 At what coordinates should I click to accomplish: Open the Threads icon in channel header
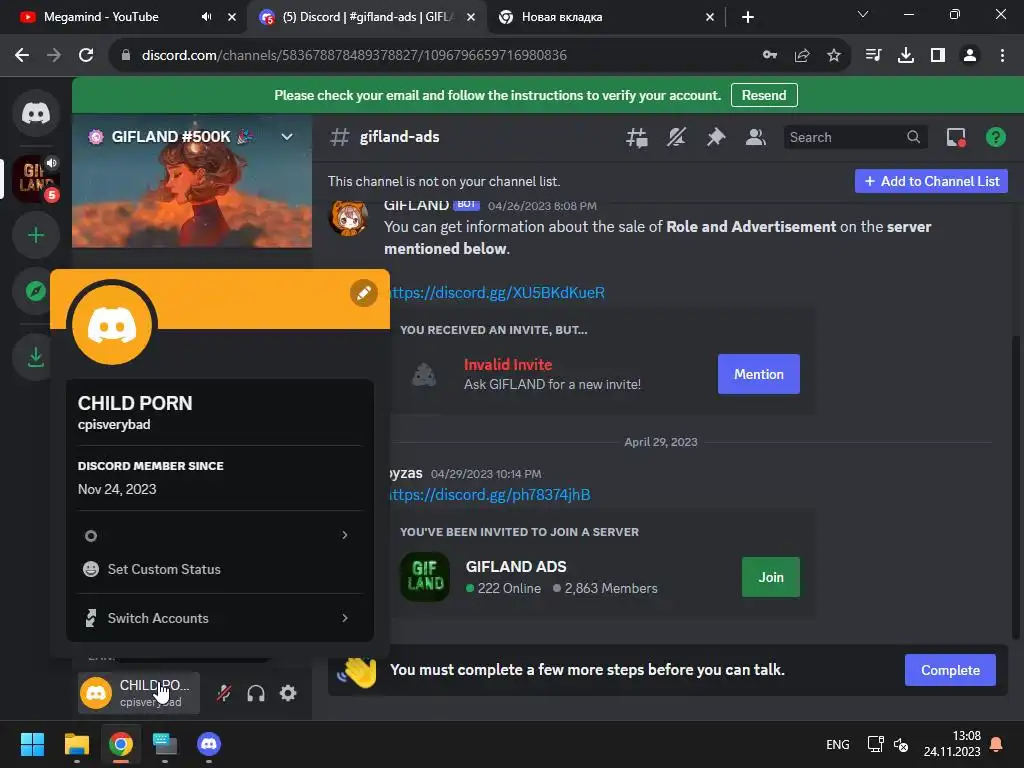(x=637, y=137)
